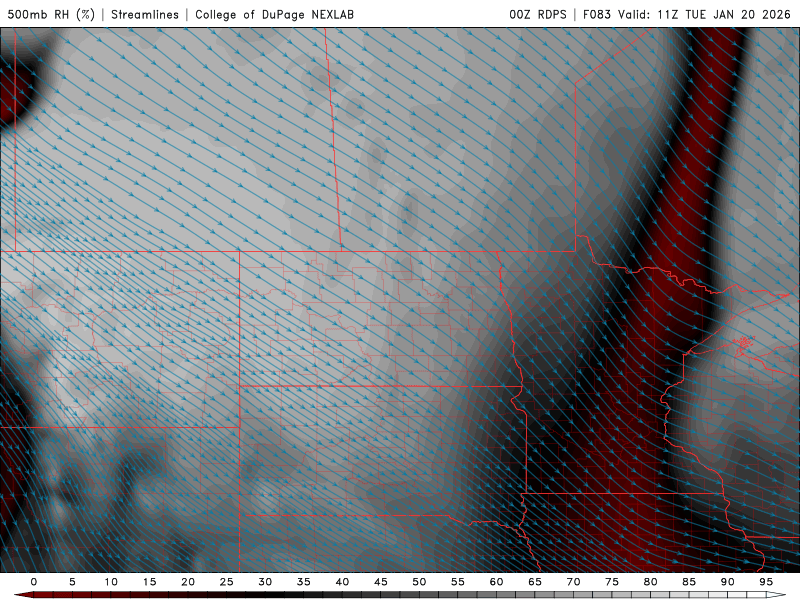Viewport: 800px width, 600px height.
Task: Click the "40" value on the RH scale
Action: pos(342,582)
